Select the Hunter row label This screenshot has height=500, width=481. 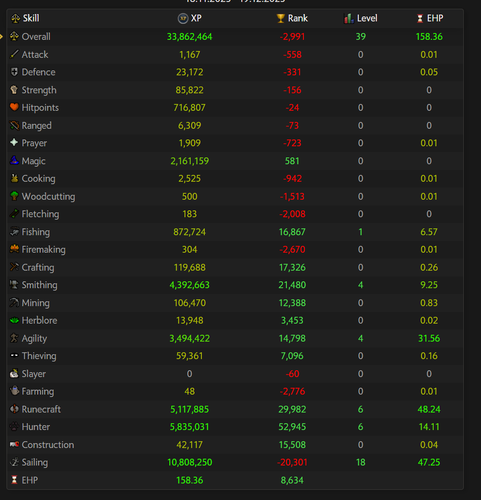36,427
